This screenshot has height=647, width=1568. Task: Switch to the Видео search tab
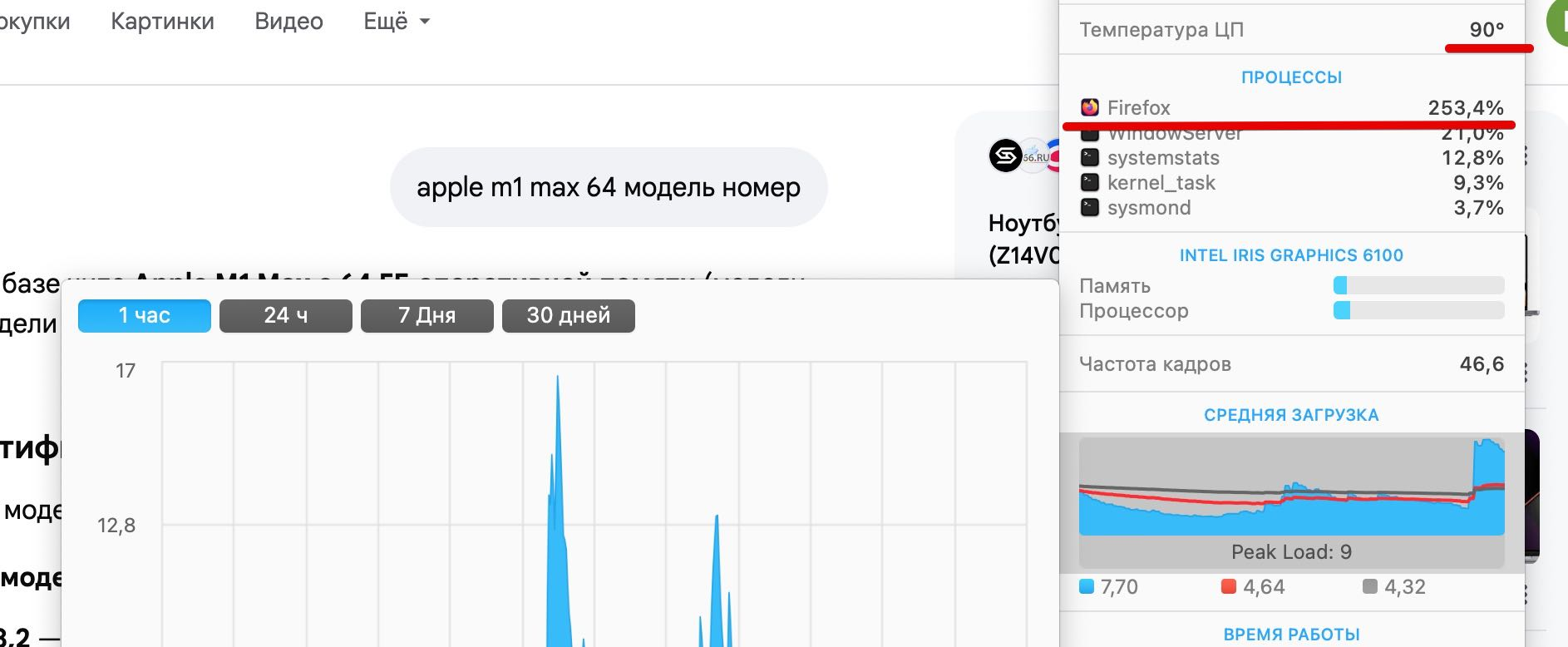288,21
